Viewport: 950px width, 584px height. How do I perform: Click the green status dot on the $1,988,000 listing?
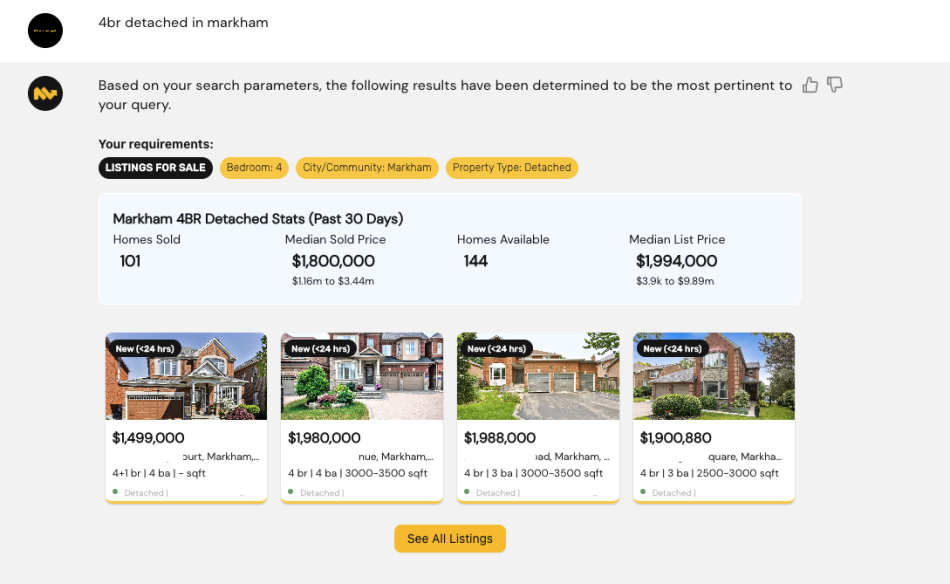click(x=470, y=492)
